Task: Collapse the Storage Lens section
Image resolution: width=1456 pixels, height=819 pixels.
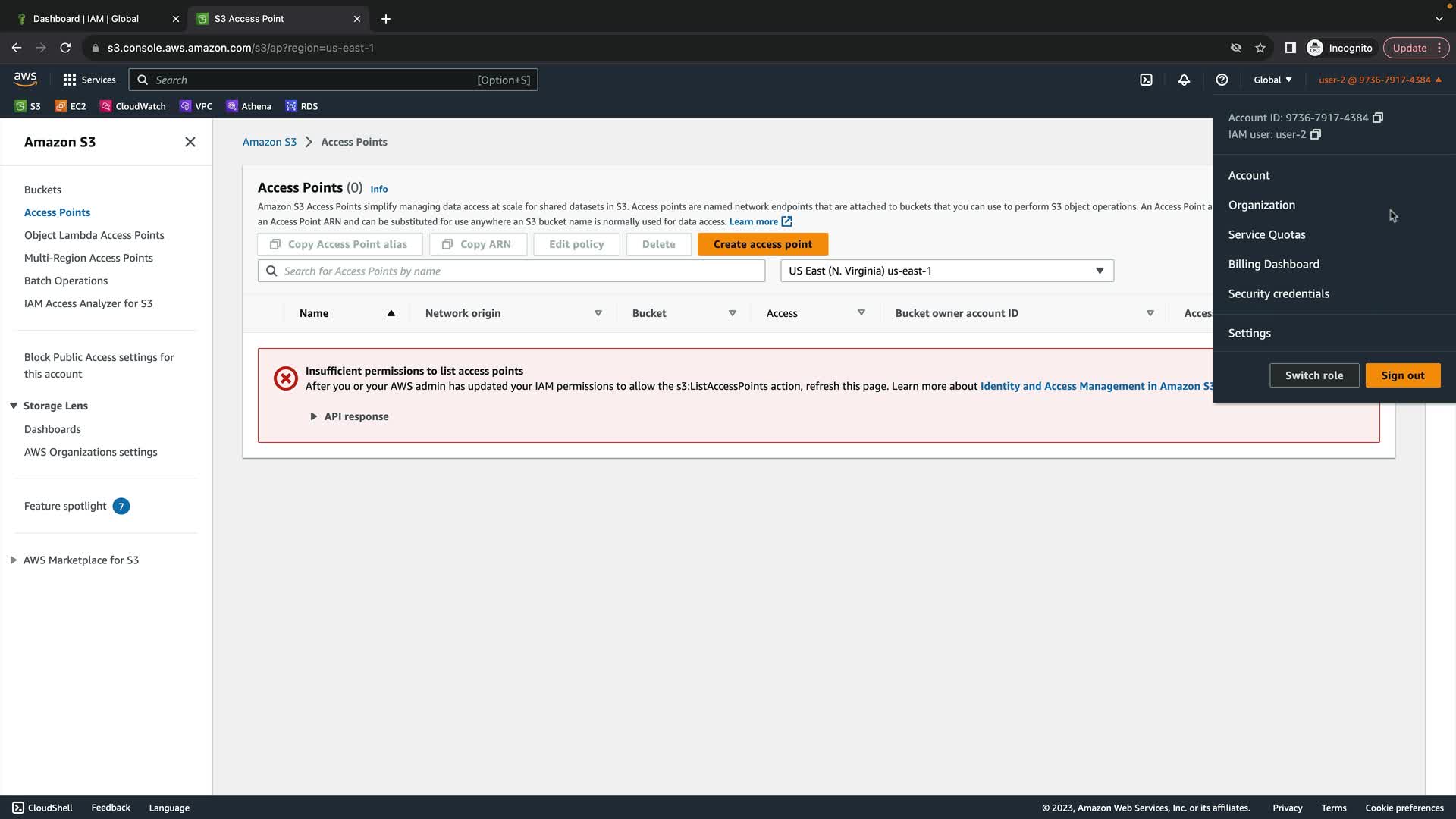Action: 14,406
